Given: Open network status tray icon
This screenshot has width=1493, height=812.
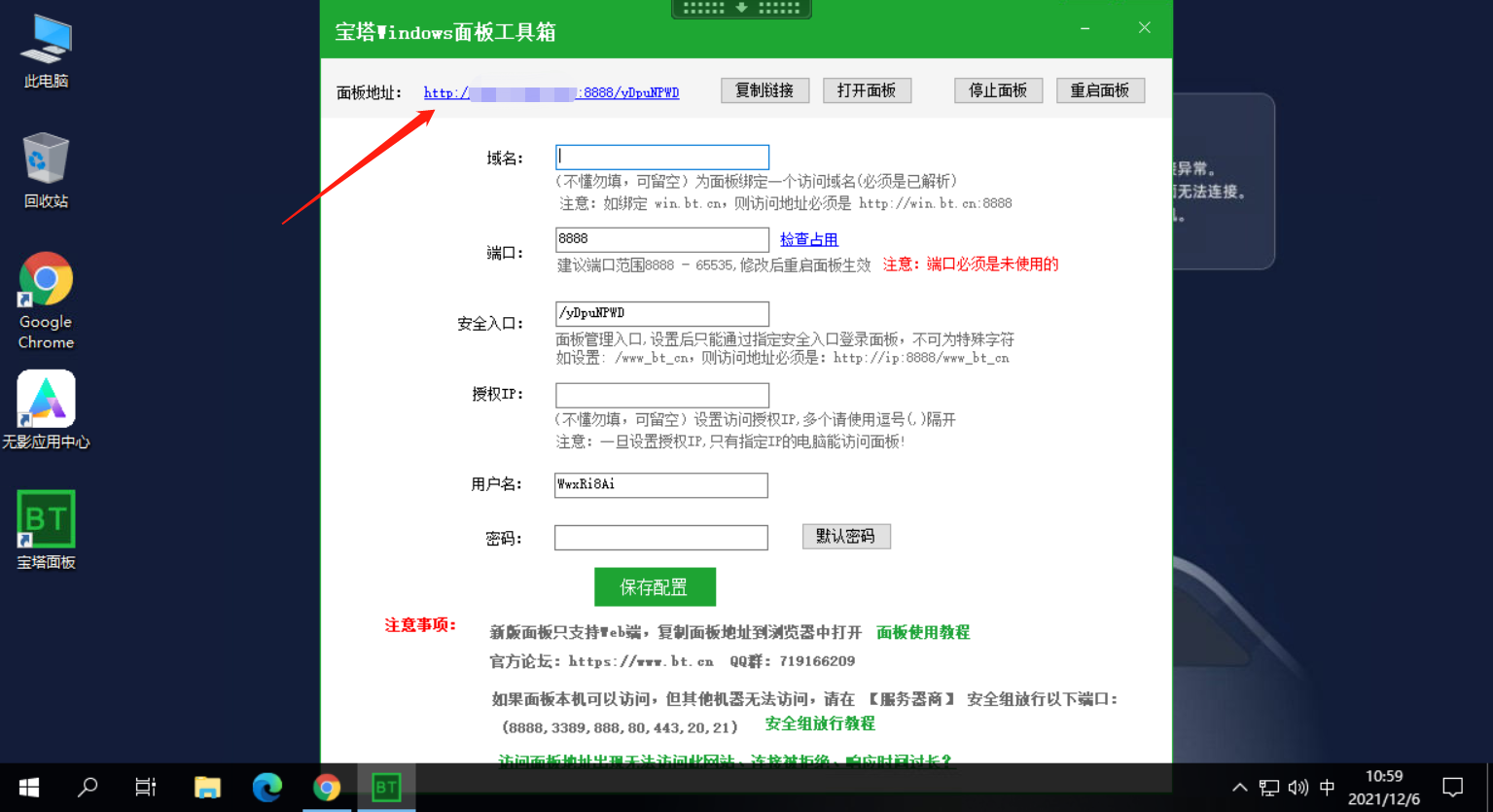Looking at the screenshot, I should [x=1269, y=788].
